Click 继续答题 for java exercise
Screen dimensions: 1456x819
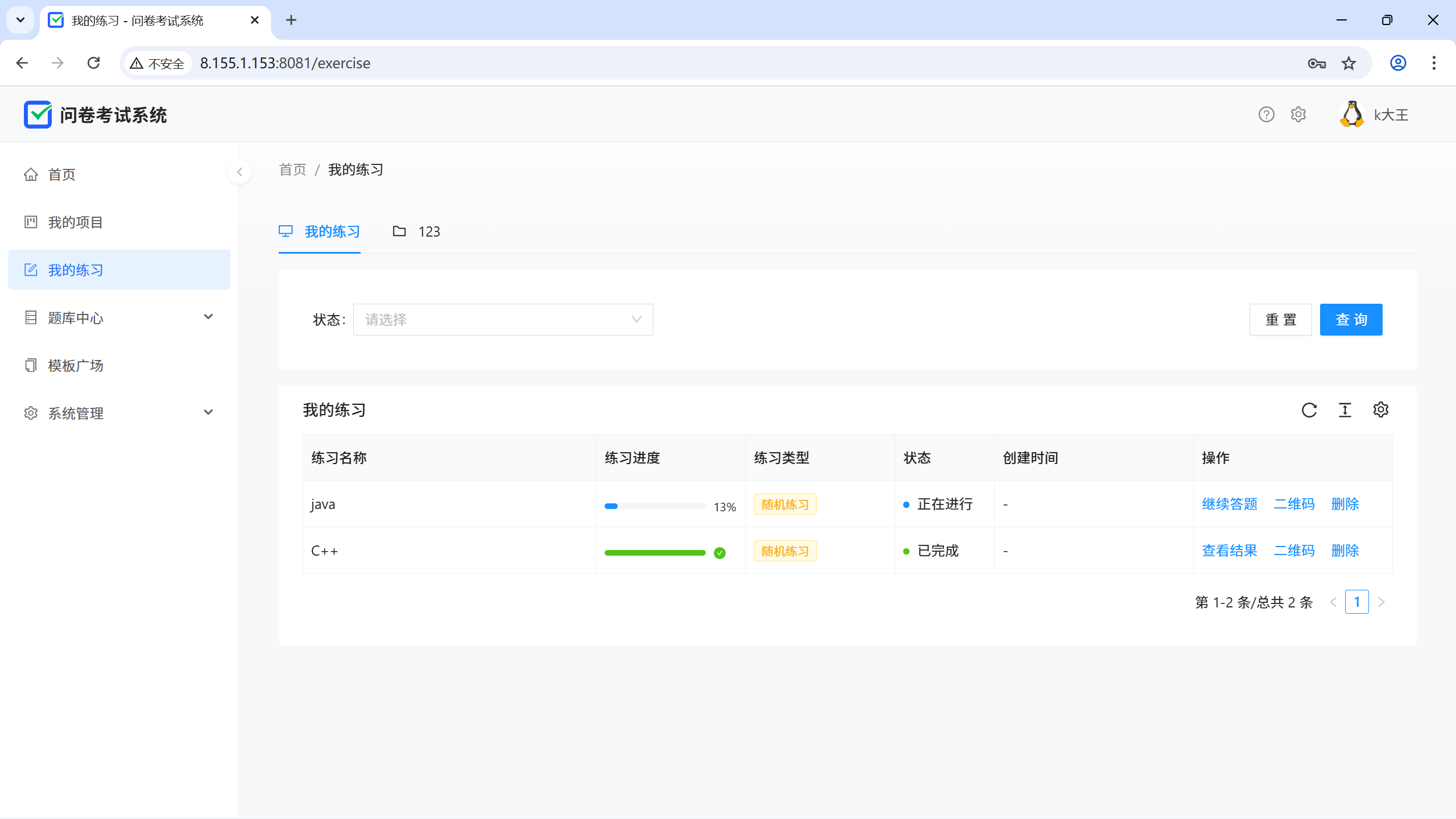click(1229, 504)
